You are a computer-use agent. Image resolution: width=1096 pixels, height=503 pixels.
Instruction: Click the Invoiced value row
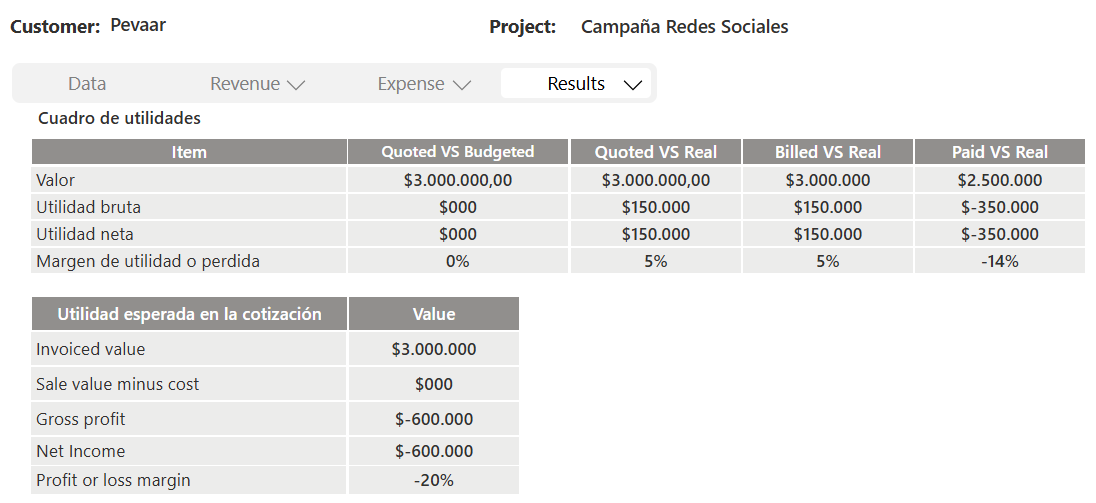(x=91, y=349)
